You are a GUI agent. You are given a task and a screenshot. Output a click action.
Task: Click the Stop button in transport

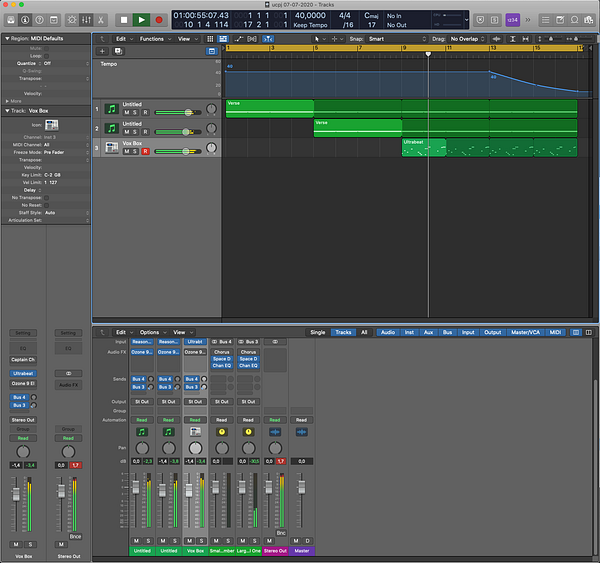(123, 19)
